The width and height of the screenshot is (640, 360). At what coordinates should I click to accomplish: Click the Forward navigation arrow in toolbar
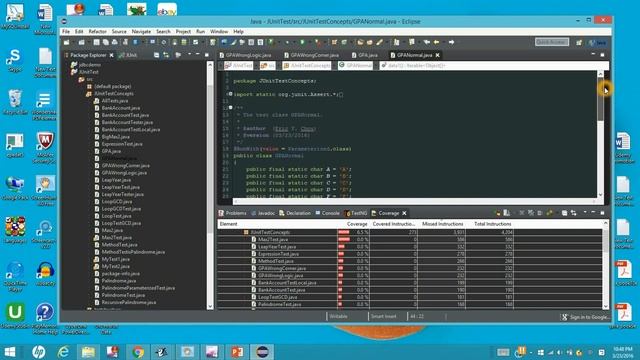451,42
